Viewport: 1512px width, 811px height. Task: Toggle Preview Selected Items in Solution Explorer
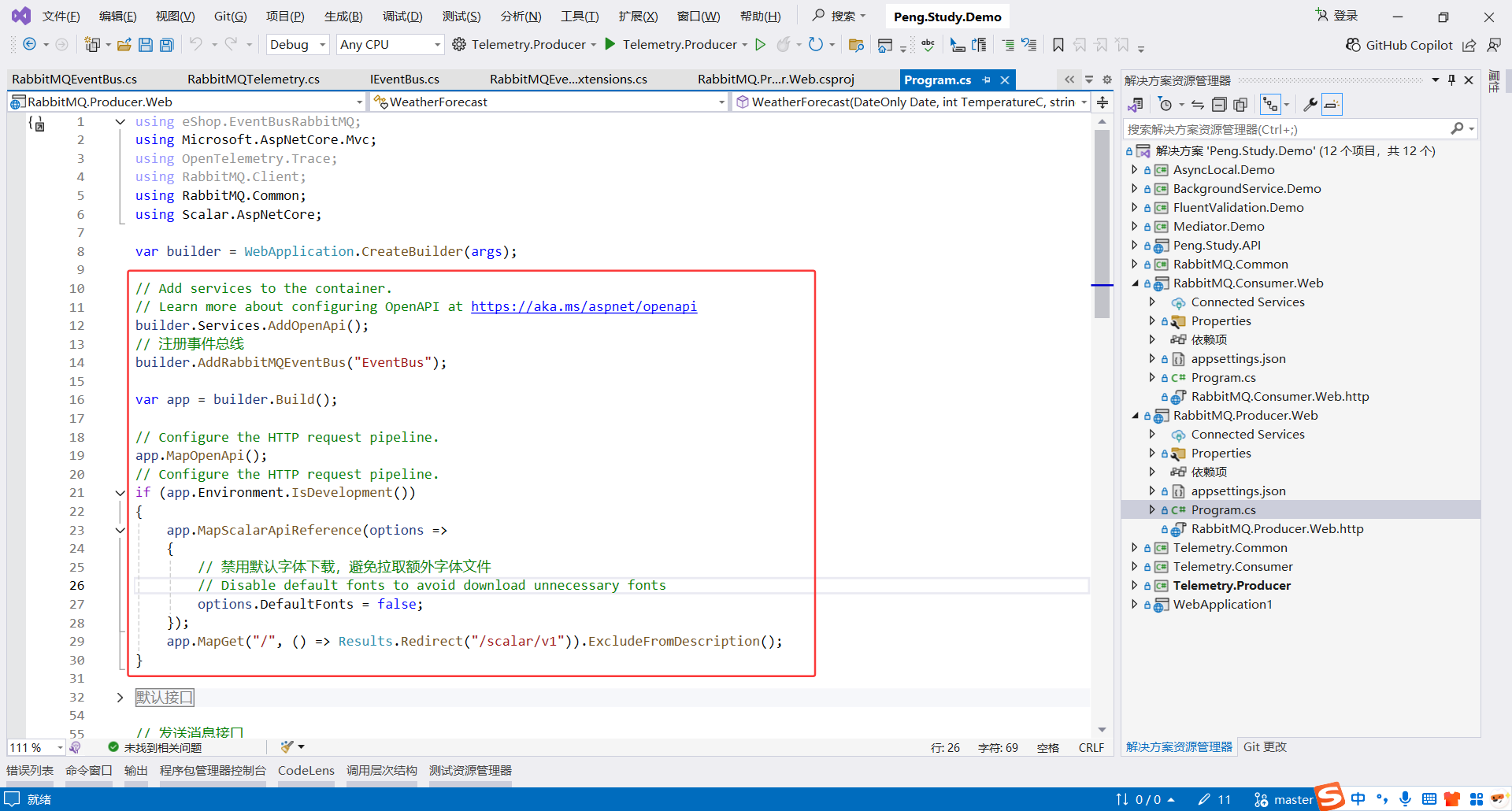1332,105
